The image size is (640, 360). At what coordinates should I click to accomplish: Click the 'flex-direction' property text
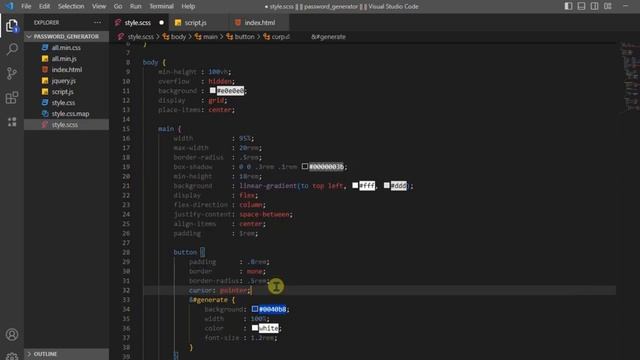[201, 205]
